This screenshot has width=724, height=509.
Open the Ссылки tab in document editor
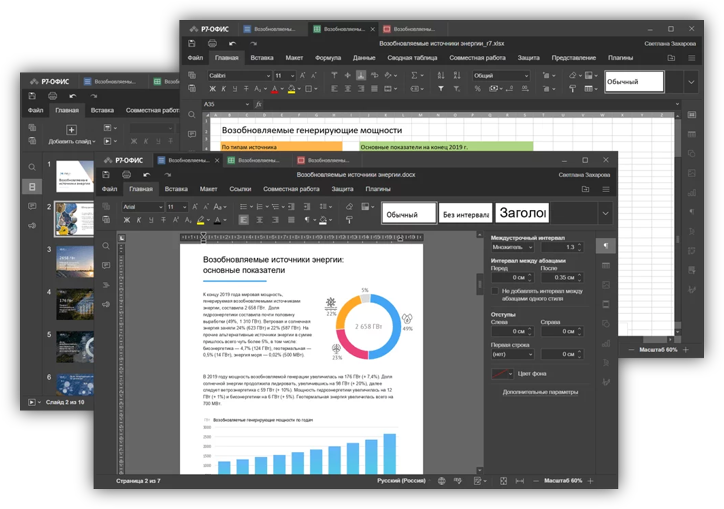240,189
